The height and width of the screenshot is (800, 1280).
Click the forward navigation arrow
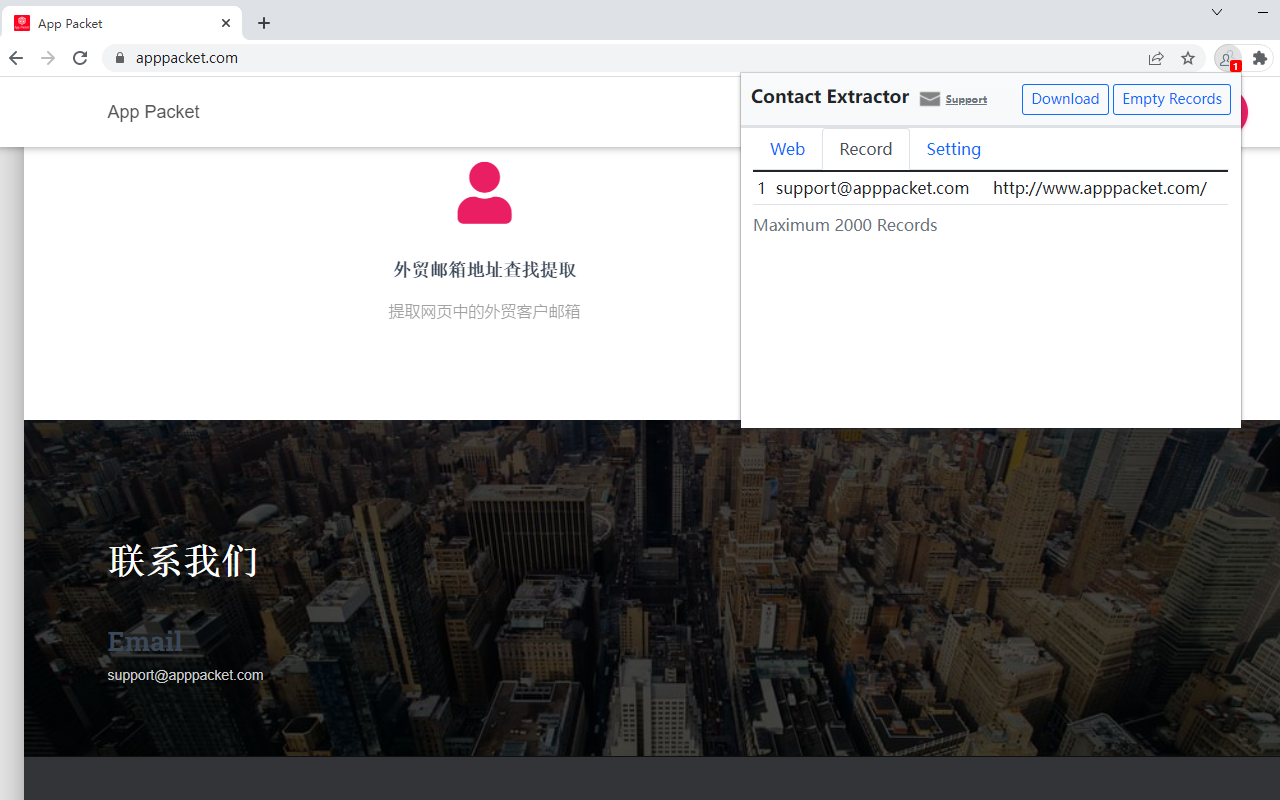click(x=48, y=58)
